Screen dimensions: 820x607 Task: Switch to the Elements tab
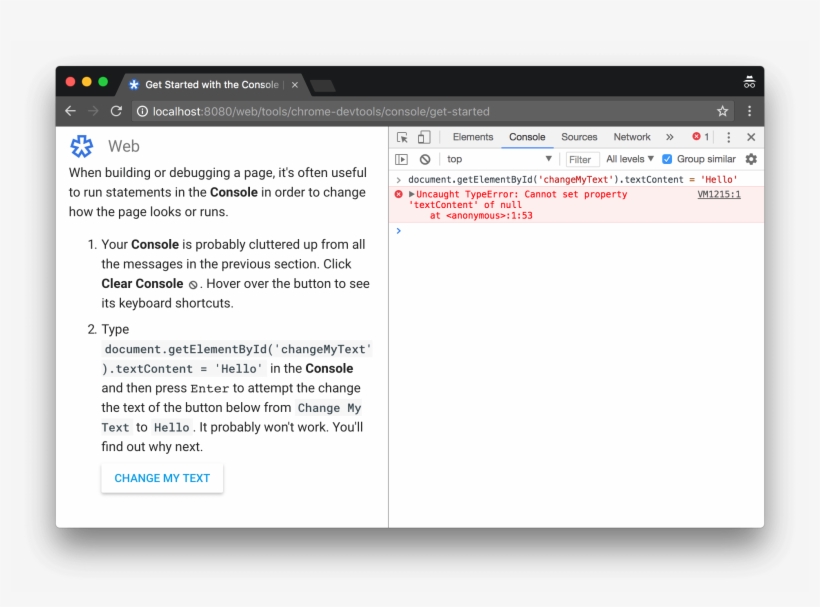[x=473, y=137]
